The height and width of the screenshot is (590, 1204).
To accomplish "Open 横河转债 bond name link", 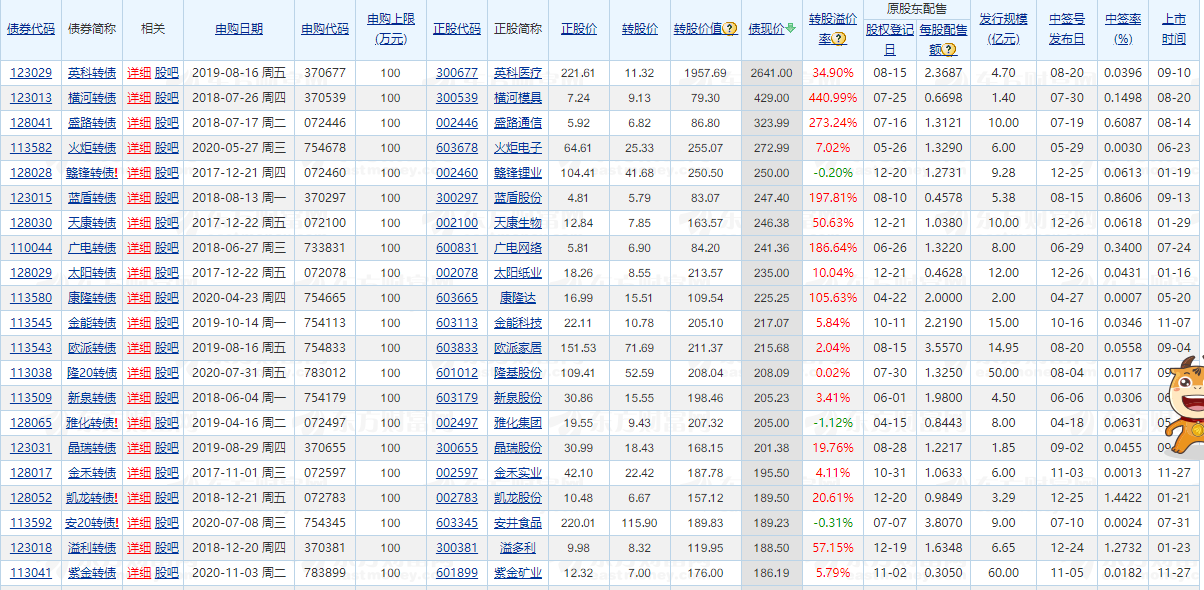I will (91, 98).
